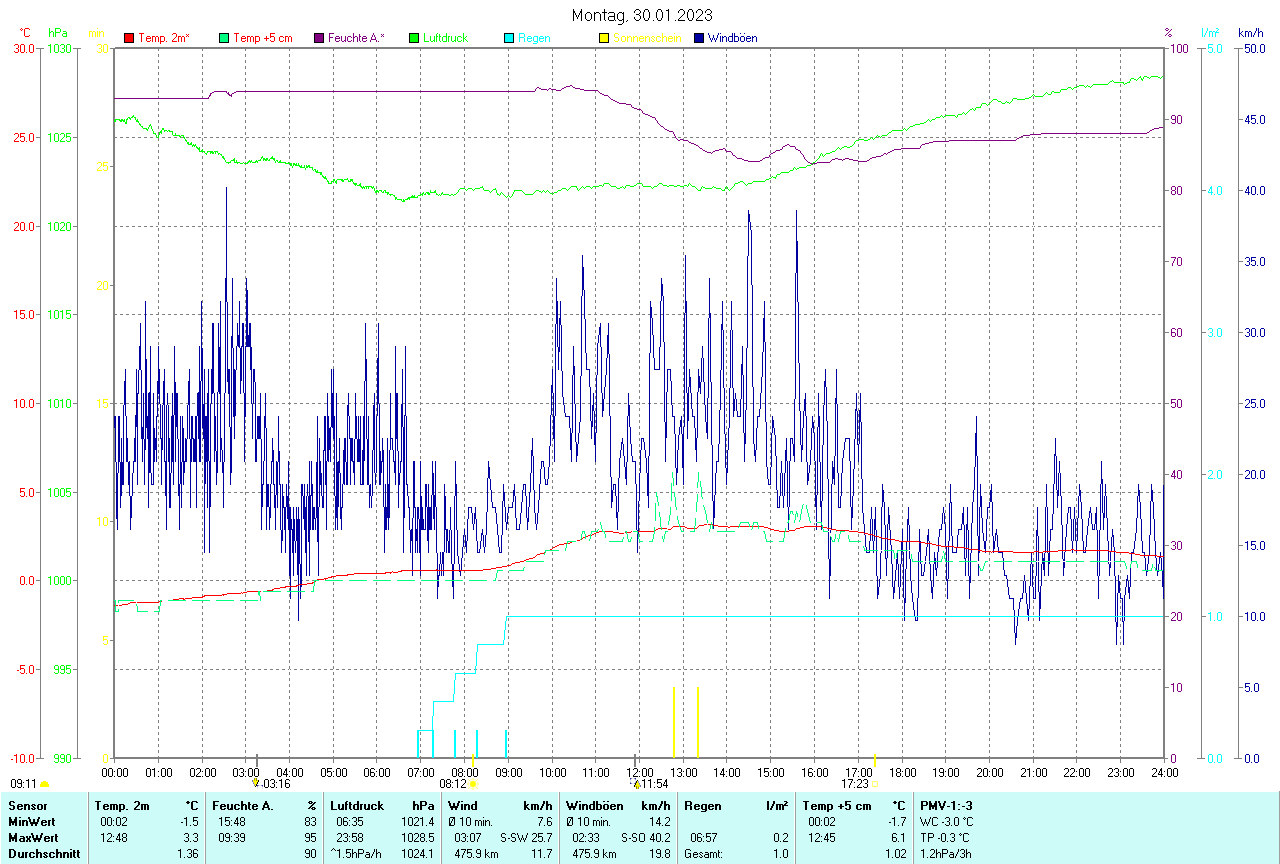Image resolution: width=1280 pixels, height=864 pixels.
Task: Click the max wind value 'S-SW 25.7'
Action: point(526,838)
